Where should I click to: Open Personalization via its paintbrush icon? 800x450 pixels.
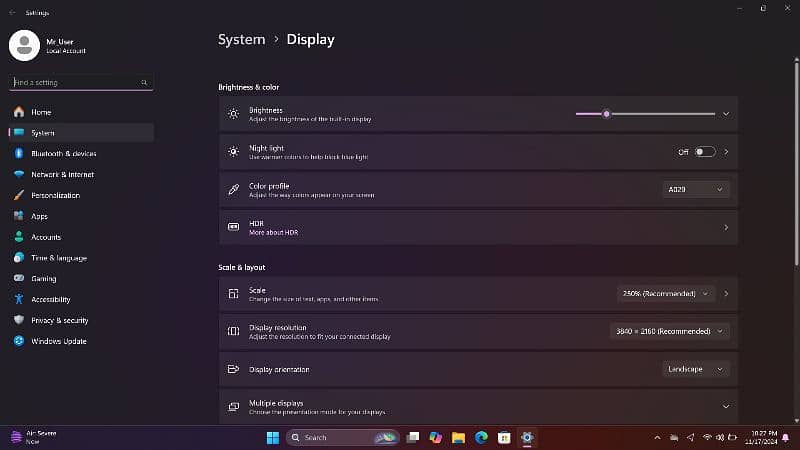[x=19, y=195]
